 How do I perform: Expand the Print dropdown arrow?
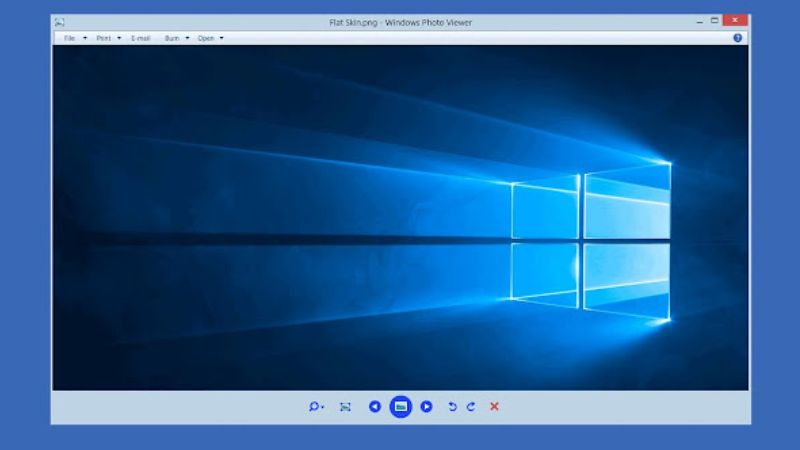pyautogui.click(x=119, y=38)
